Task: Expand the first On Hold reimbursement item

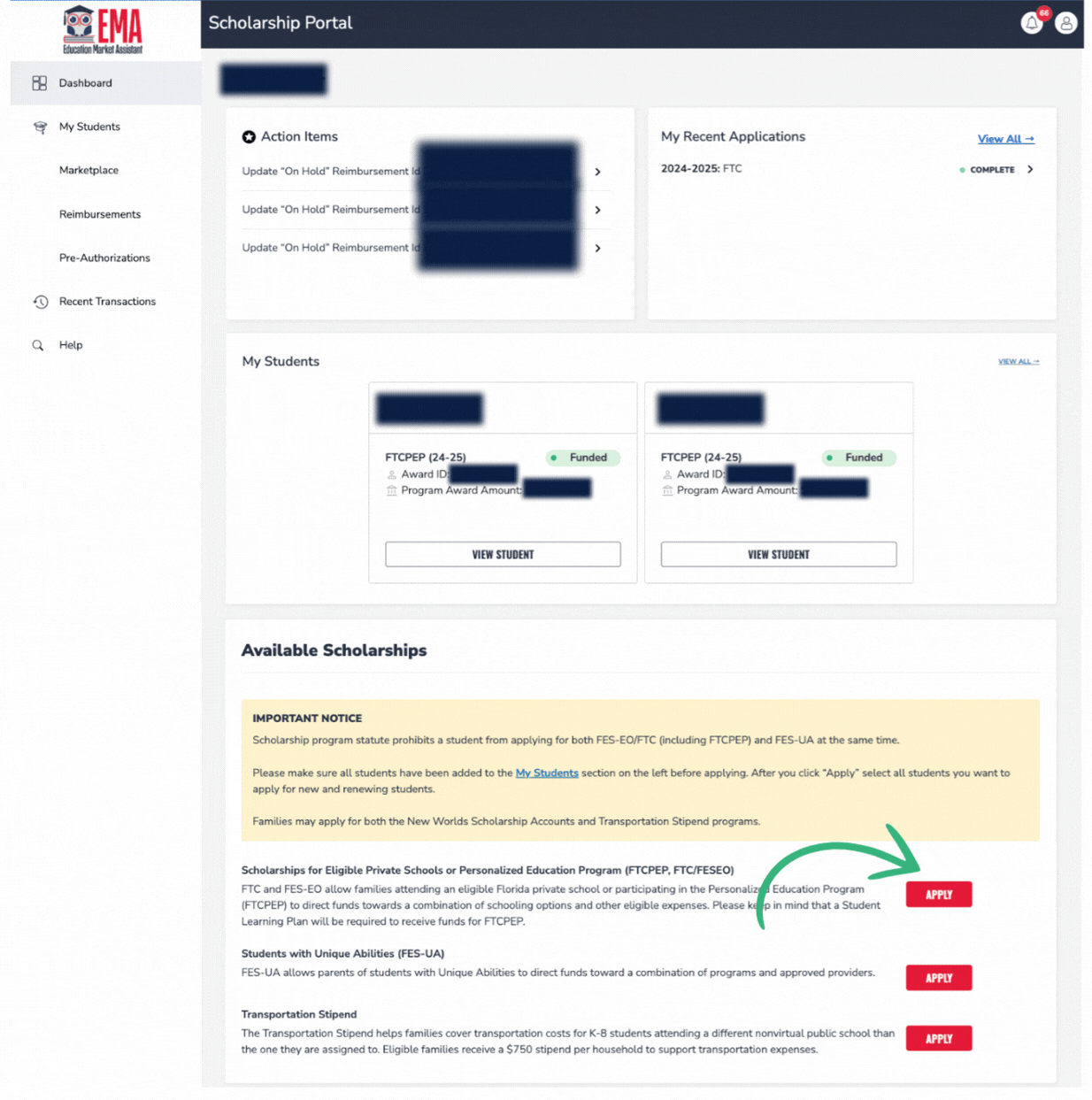Action: 597,172
